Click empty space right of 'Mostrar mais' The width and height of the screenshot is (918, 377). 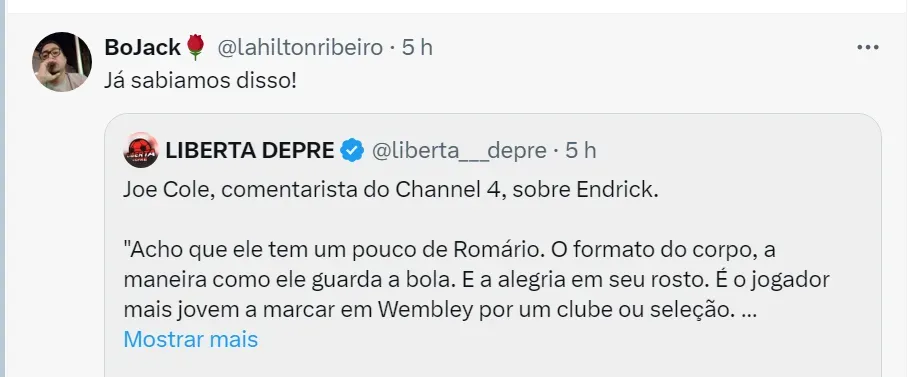[x=556, y=340]
